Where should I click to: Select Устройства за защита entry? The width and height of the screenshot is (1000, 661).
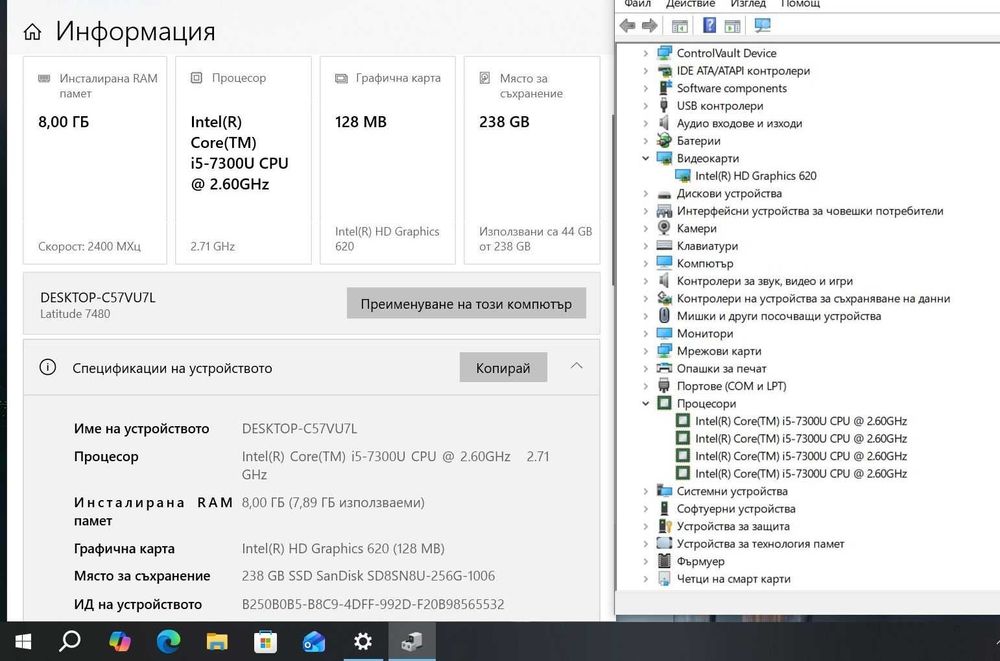point(733,526)
